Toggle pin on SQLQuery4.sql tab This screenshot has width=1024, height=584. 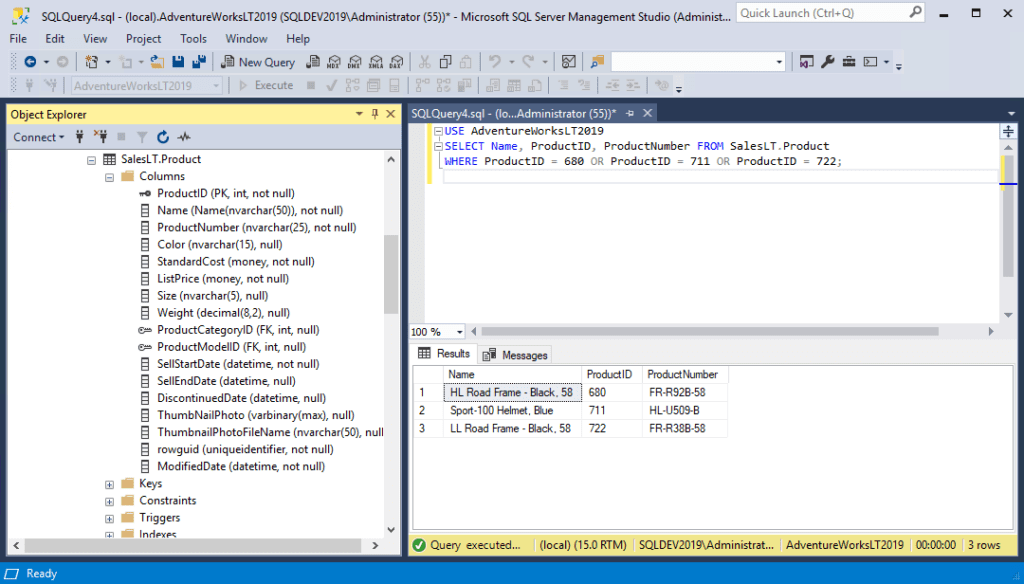[x=630, y=113]
